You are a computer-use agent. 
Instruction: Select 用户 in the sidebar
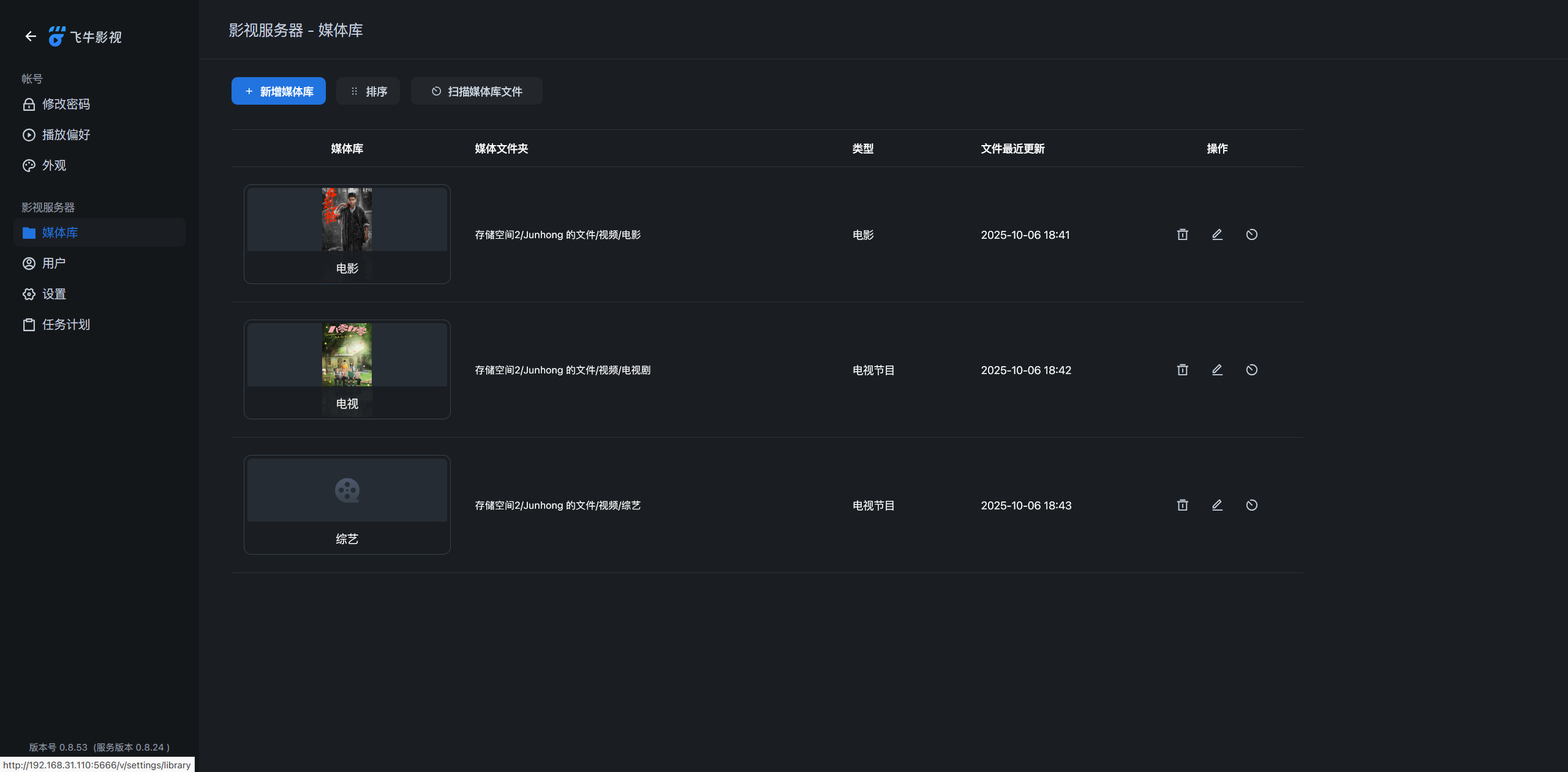click(54, 263)
